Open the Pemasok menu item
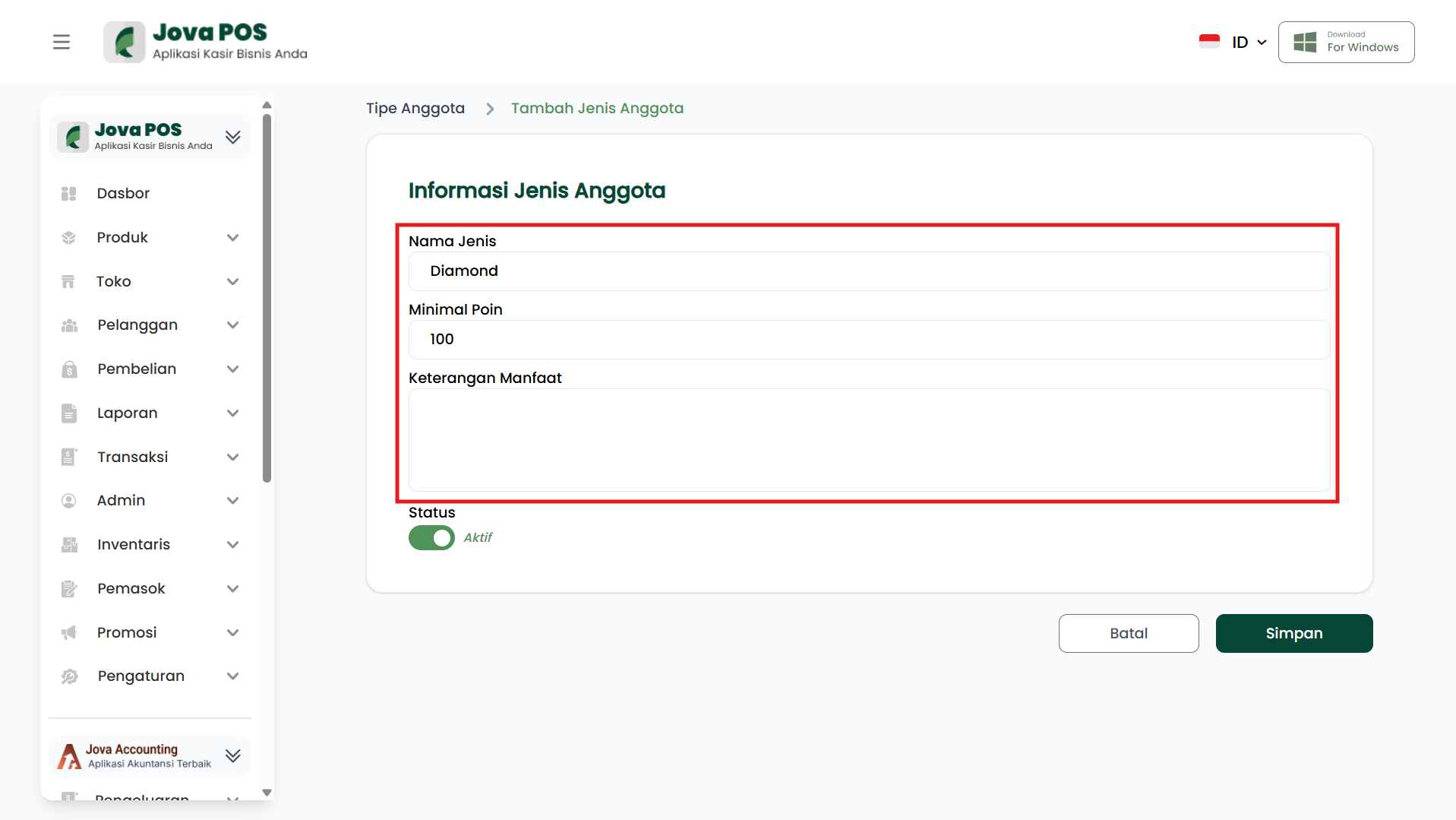Viewport: 1456px width, 820px height. (x=131, y=589)
